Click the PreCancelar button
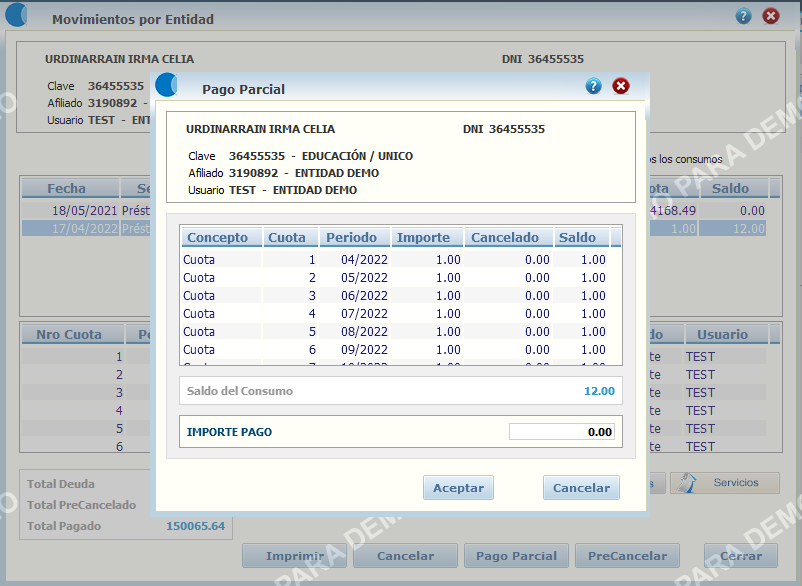Screen dimensions: 802x586 pyautogui.click(x=627, y=556)
